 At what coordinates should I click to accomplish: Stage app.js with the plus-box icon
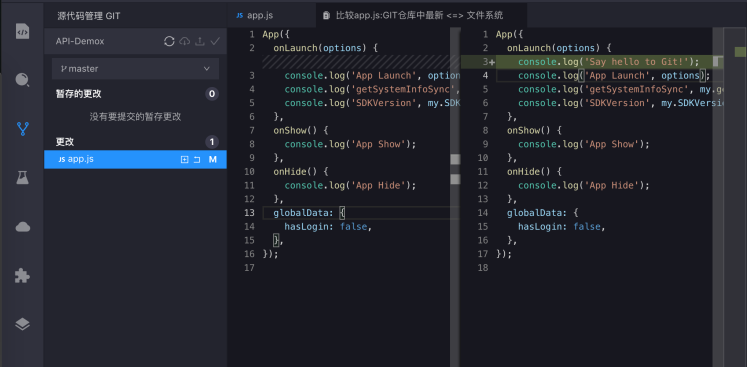coord(184,160)
